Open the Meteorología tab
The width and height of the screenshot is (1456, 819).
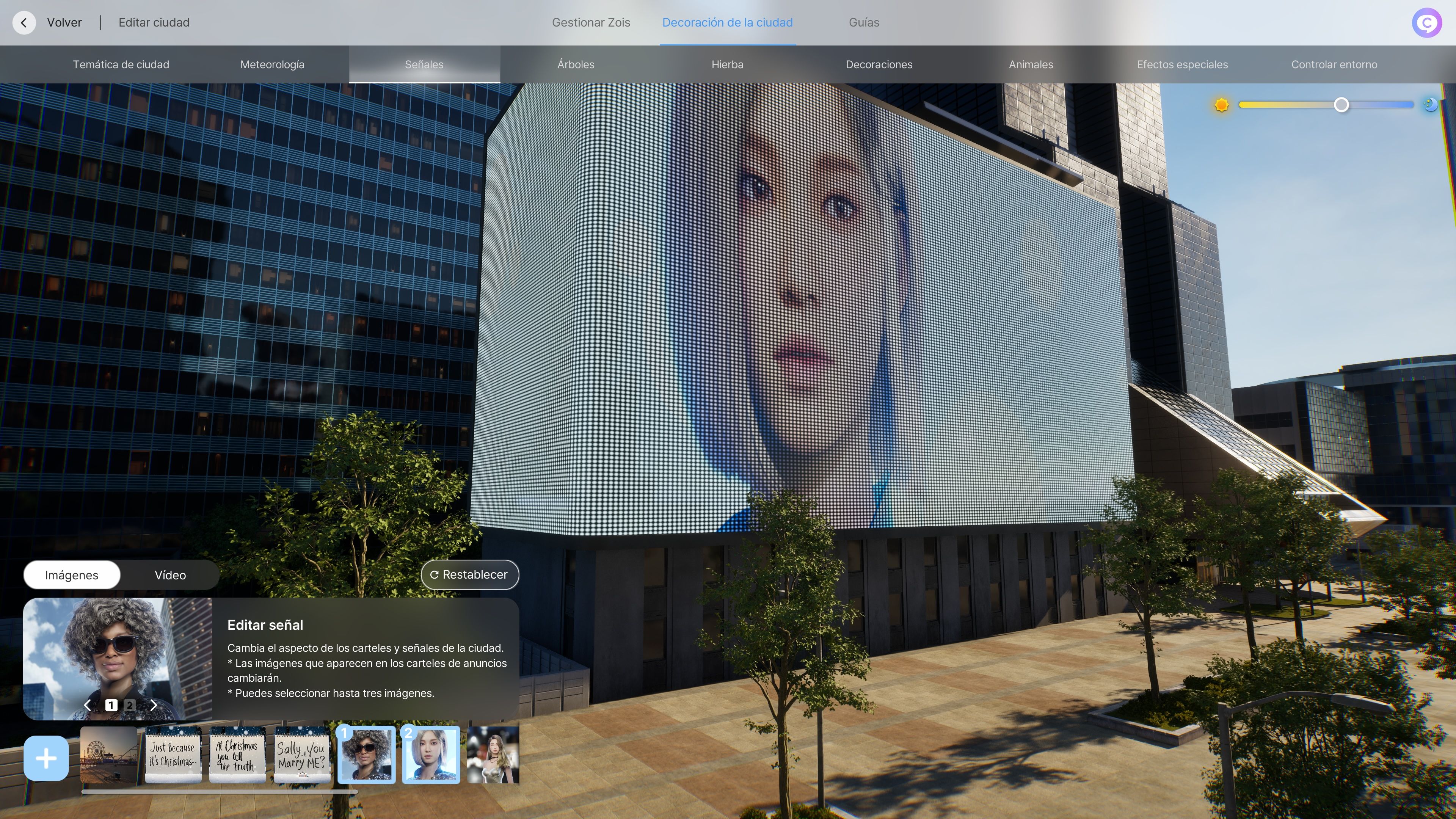coord(272,64)
